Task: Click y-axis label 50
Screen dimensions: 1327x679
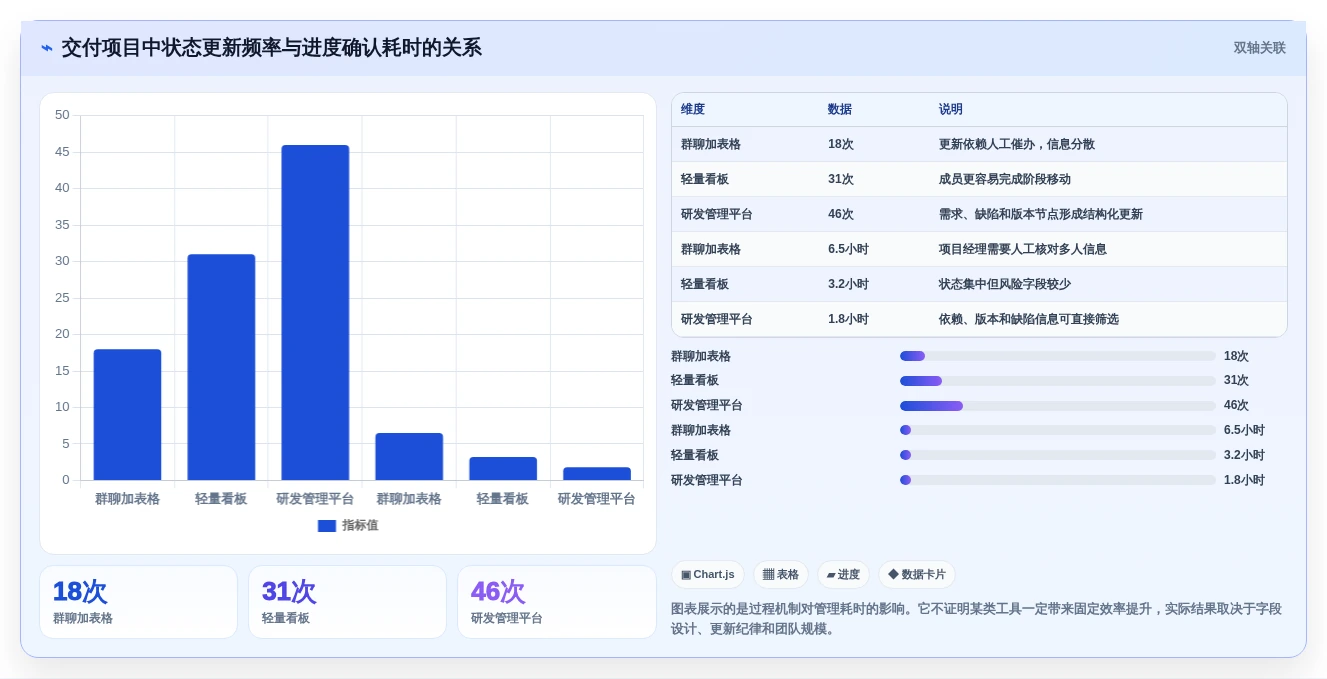Action: (62, 115)
